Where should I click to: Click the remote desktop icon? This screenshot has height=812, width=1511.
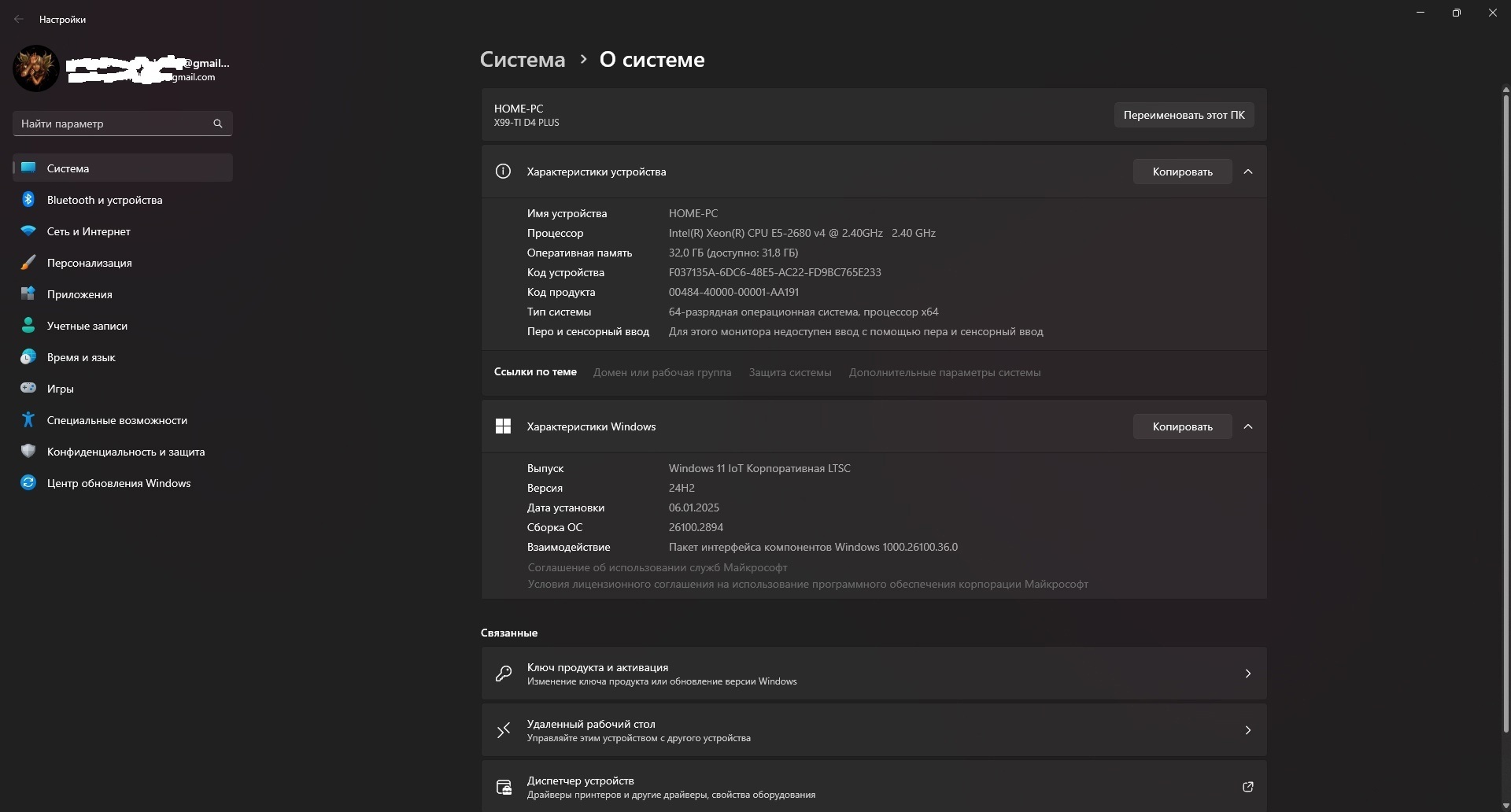(x=504, y=730)
